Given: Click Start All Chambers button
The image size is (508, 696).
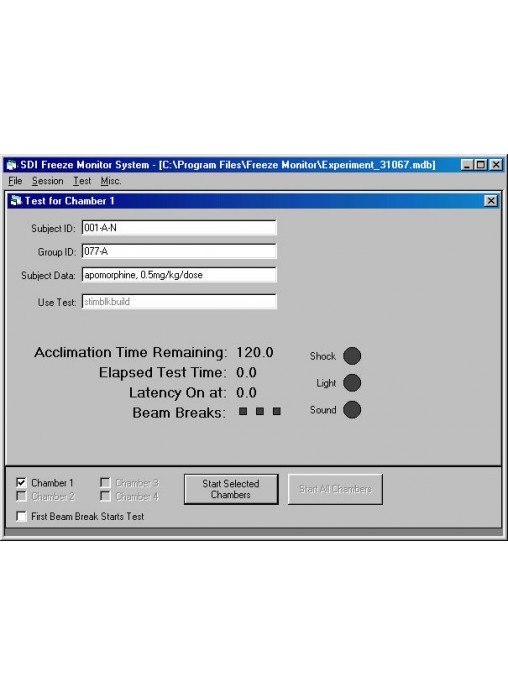Looking at the screenshot, I should click(x=335, y=489).
